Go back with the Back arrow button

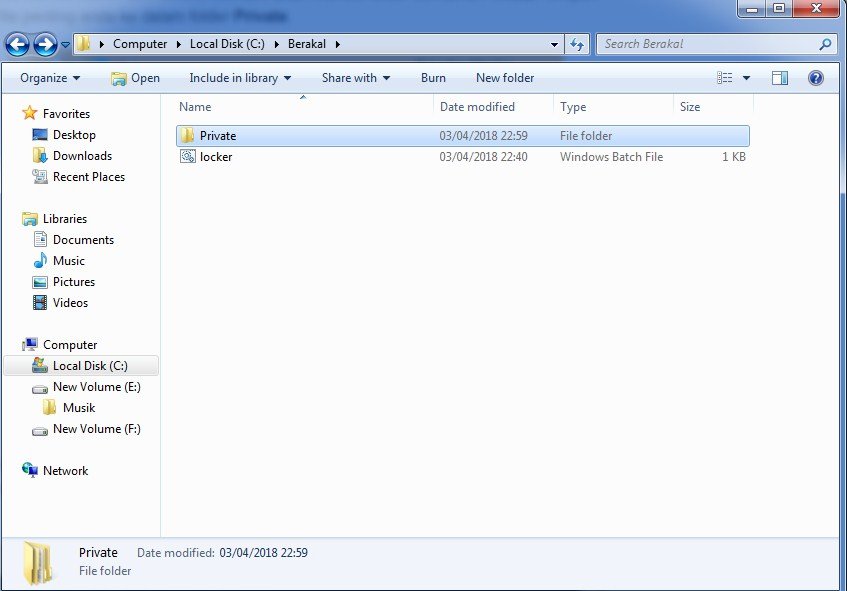pos(17,44)
